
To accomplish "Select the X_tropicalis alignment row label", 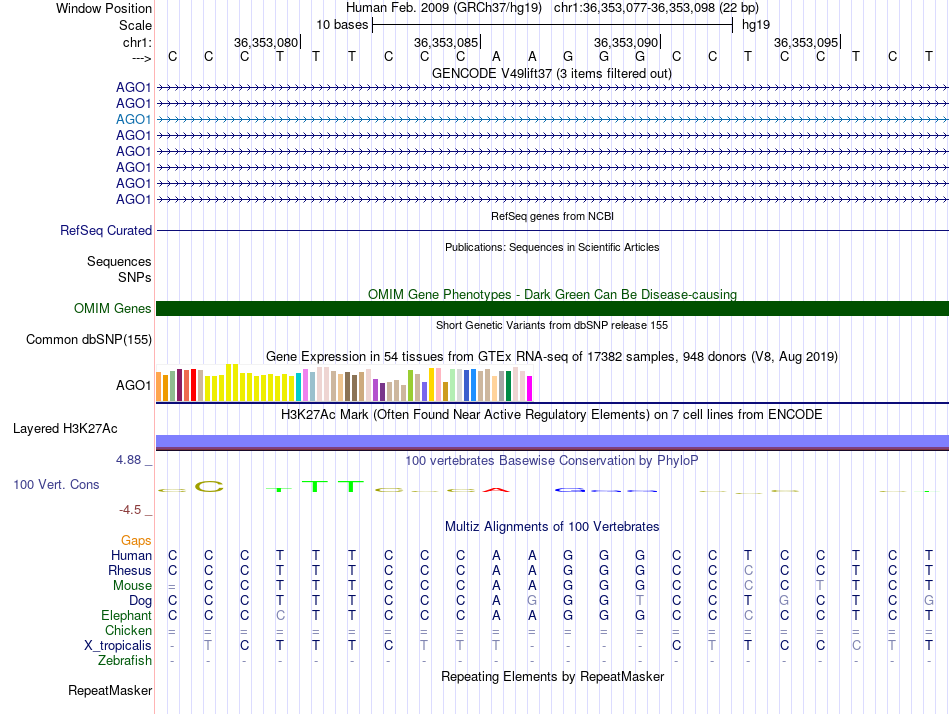I will pyautogui.click(x=118, y=646).
